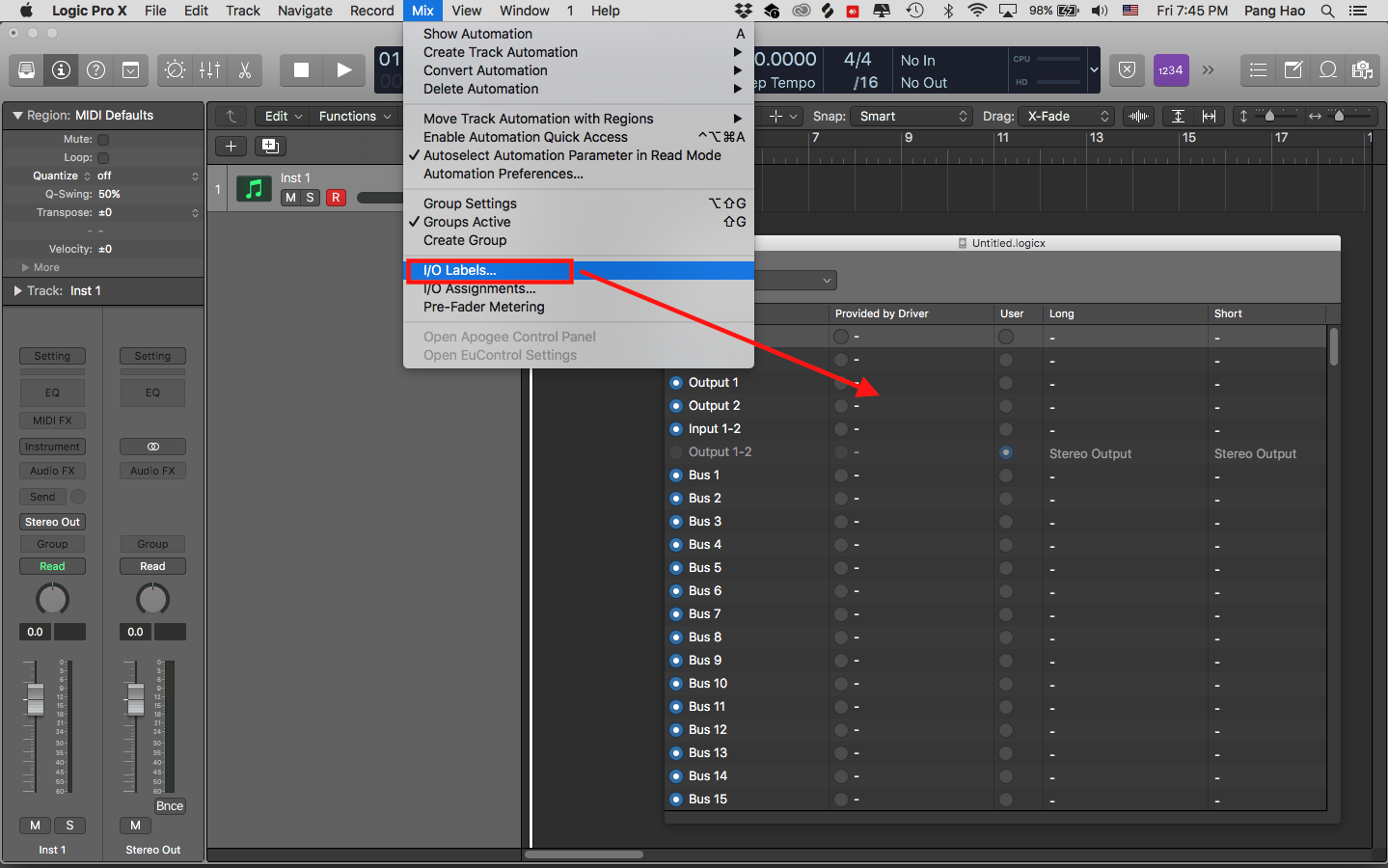
Task: Toggle the region Loop checkbox
Action: click(103, 157)
